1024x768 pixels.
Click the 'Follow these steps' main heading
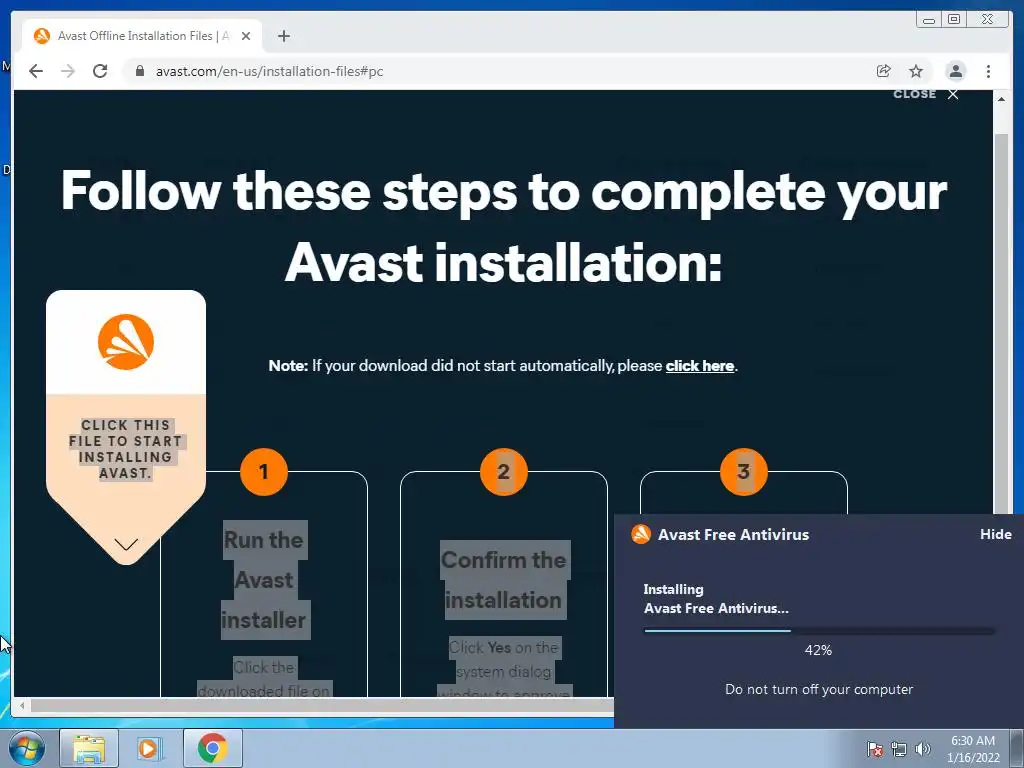pyautogui.click(x=504, y=226)
